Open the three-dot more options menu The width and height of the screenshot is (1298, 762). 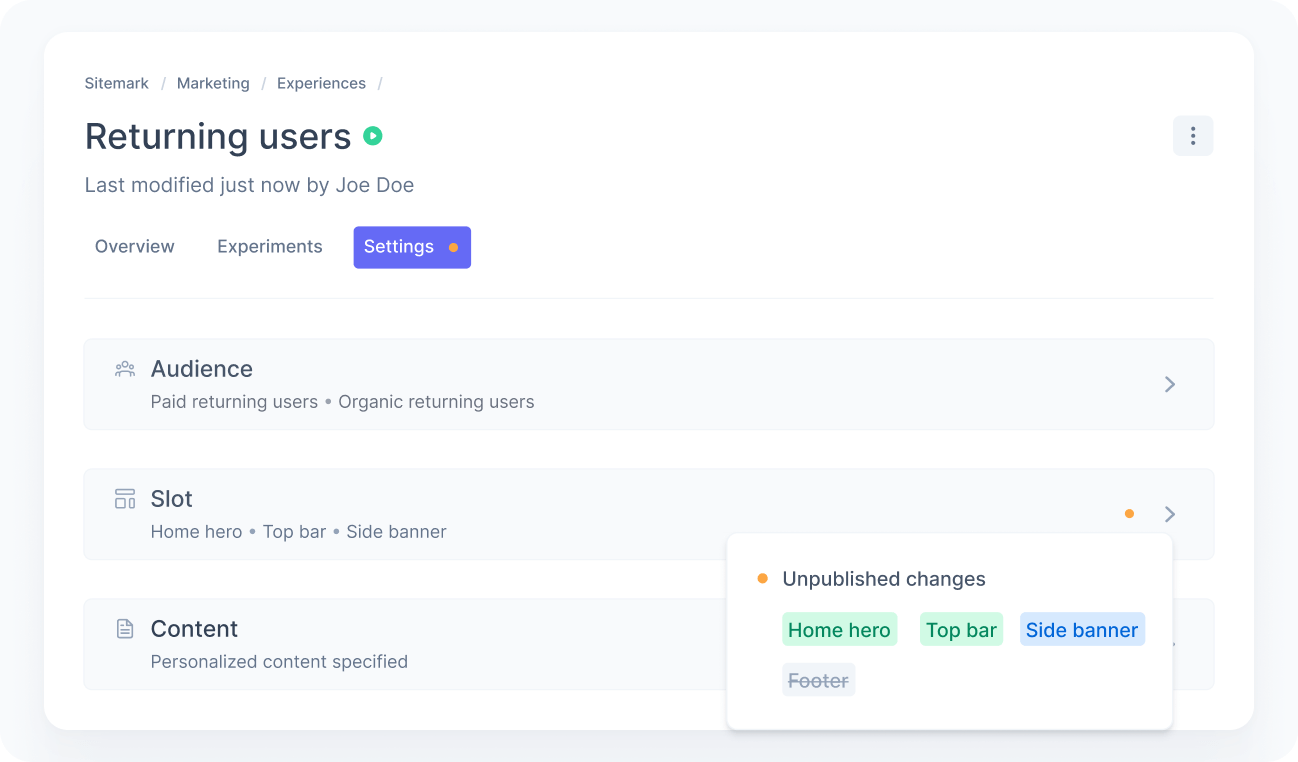click(1192, 136)
